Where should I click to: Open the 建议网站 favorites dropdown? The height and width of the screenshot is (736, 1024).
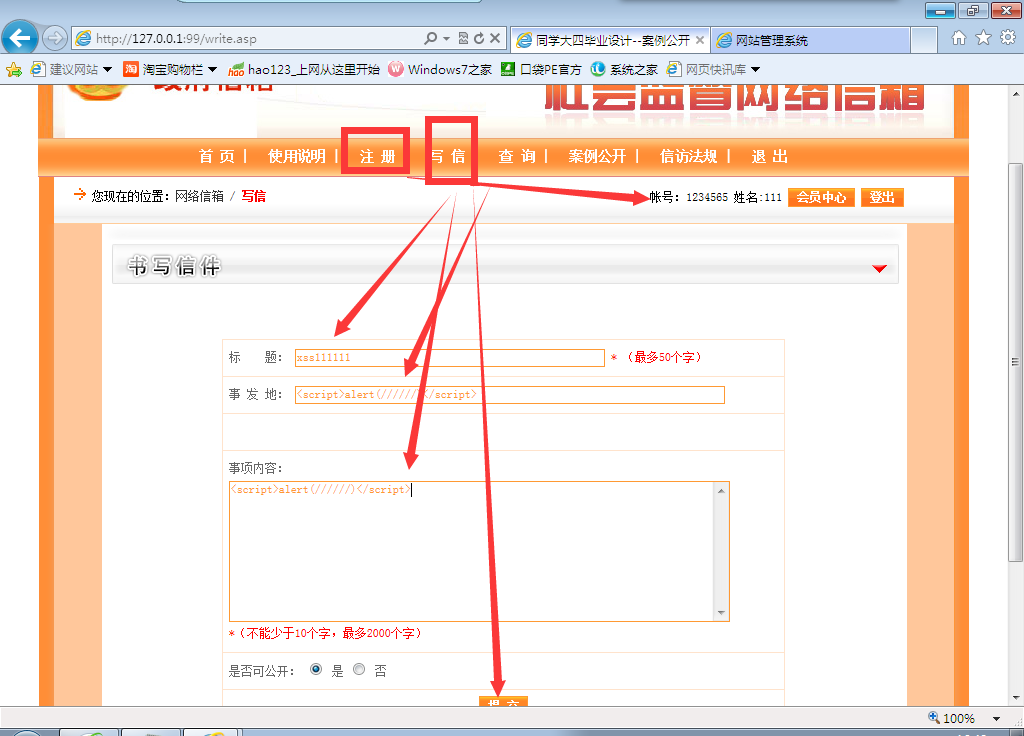tap(72, 69)
